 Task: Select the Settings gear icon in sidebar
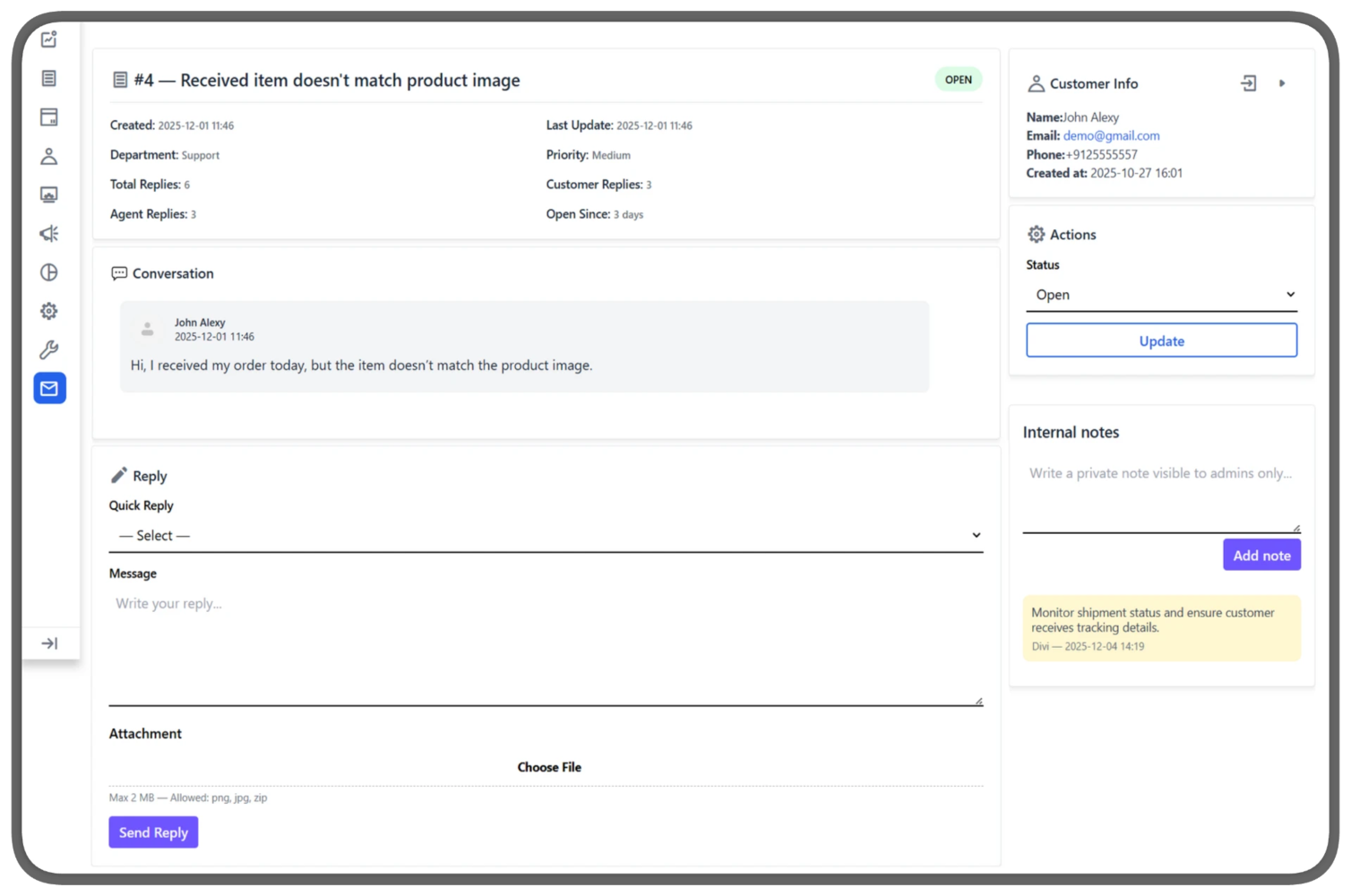click(x=49, y=311)
